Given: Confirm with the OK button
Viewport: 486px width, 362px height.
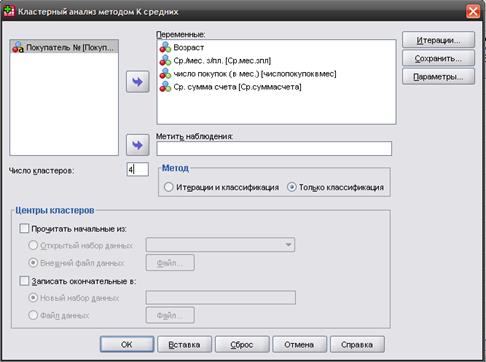Looking at the screenshot, I should tap(127, 344).
